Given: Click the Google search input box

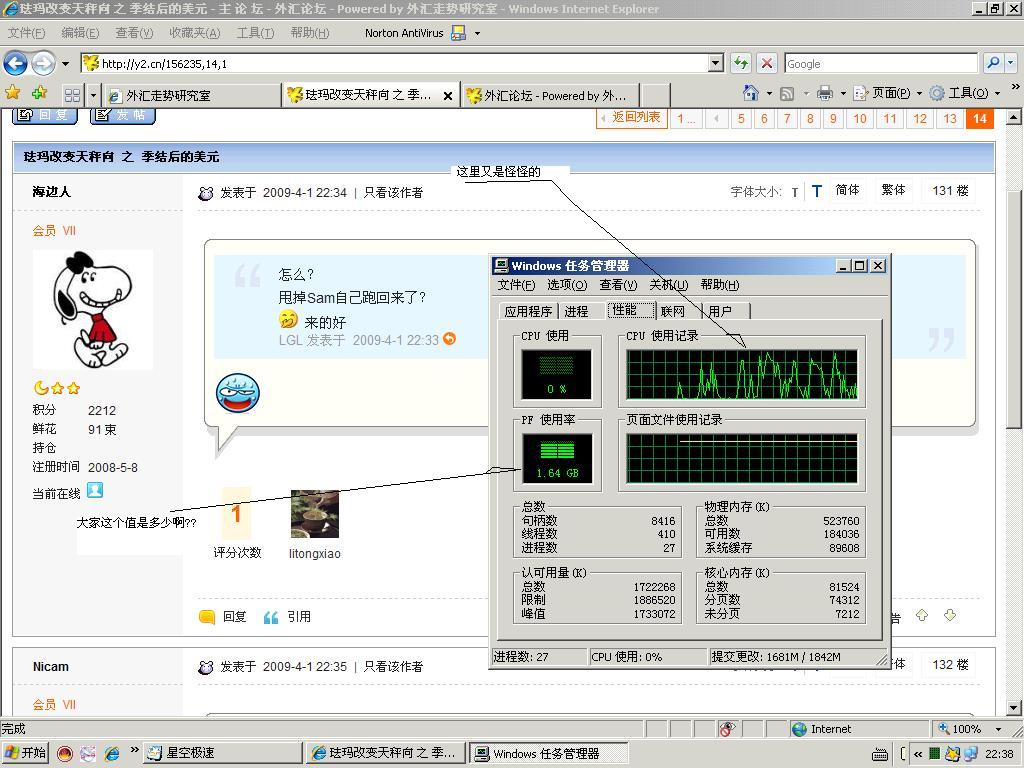Looking at the screenshot, I should point(880,63).
